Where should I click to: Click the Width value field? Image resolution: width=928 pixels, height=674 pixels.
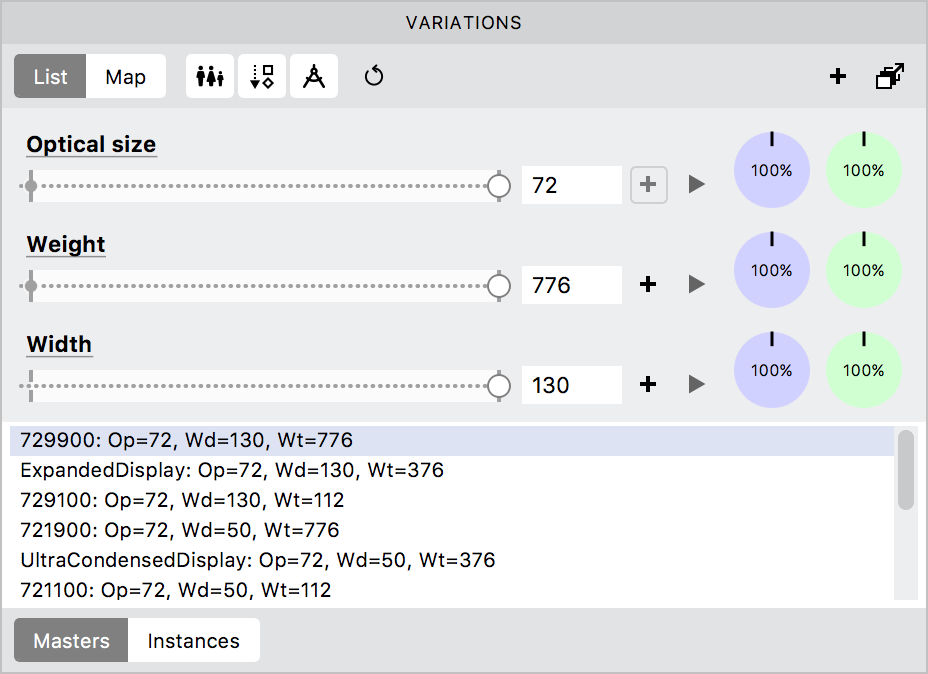coord(572,385)
